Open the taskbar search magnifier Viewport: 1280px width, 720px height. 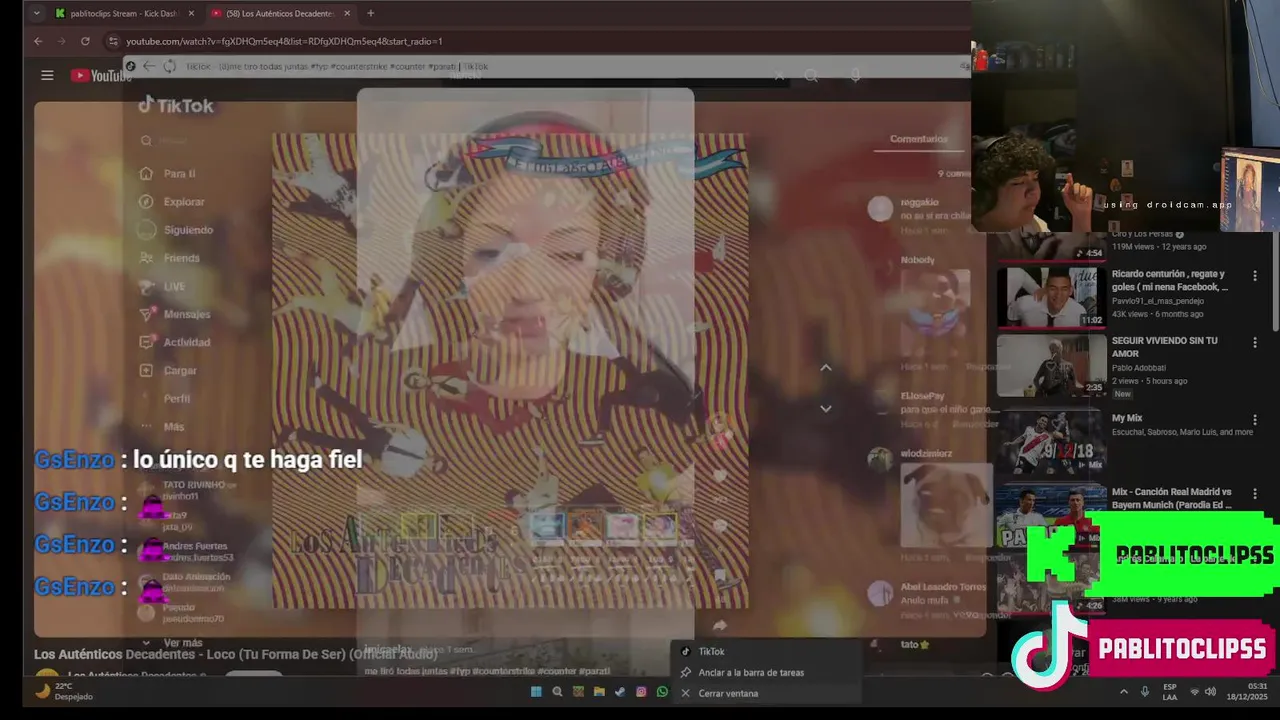[557, 692]
